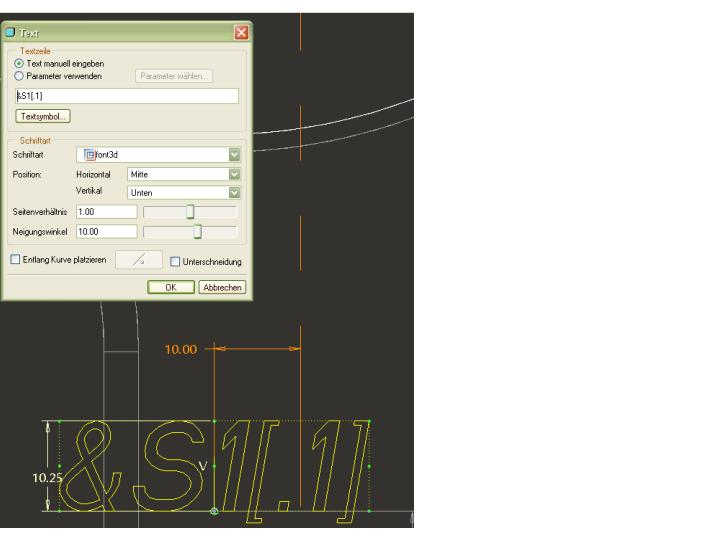
Task: Click the Seitenverhältnis value field
Action: pyautogui.click(x=107, y=212)
